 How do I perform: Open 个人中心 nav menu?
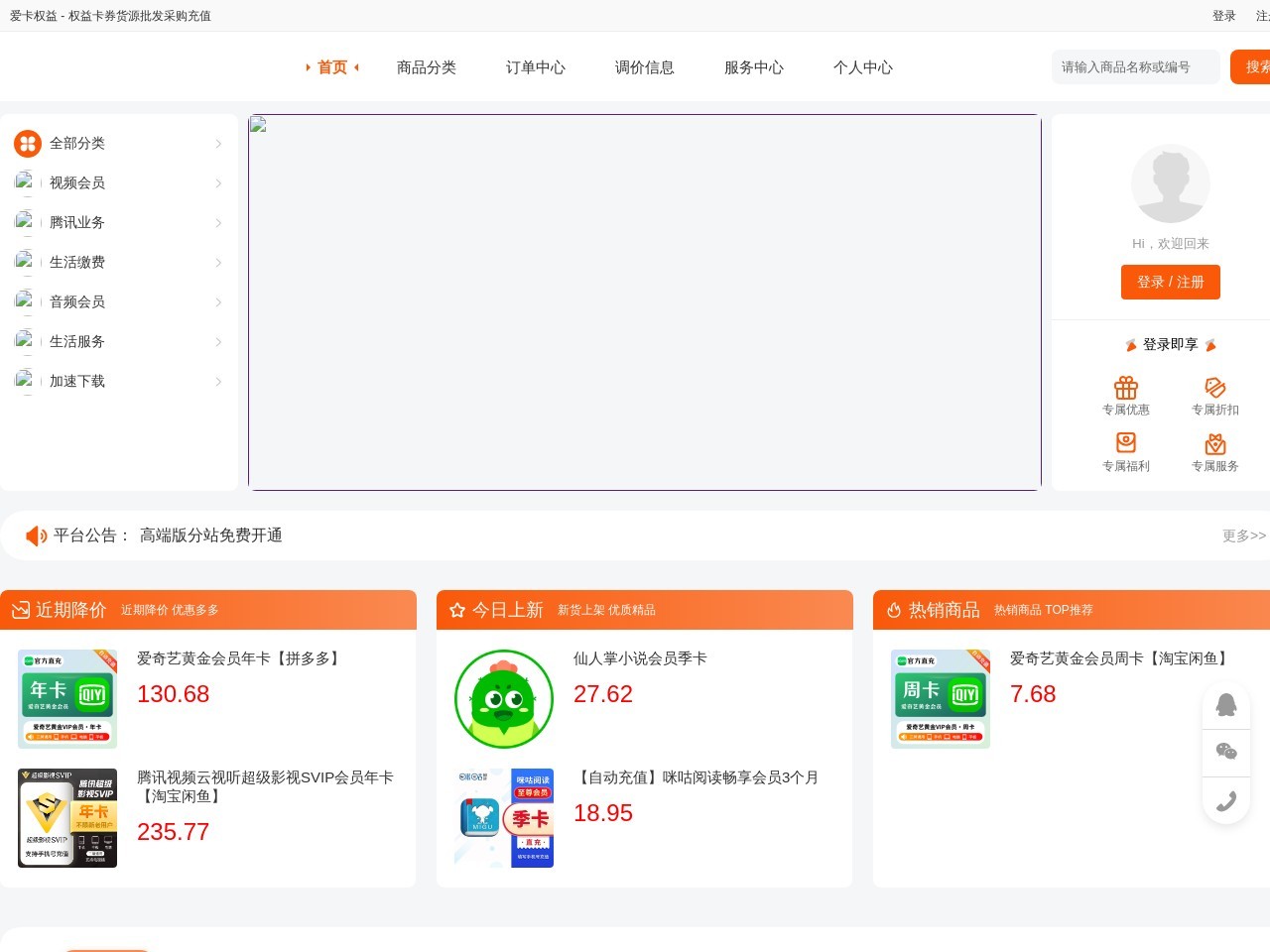(x=863, y=67)
